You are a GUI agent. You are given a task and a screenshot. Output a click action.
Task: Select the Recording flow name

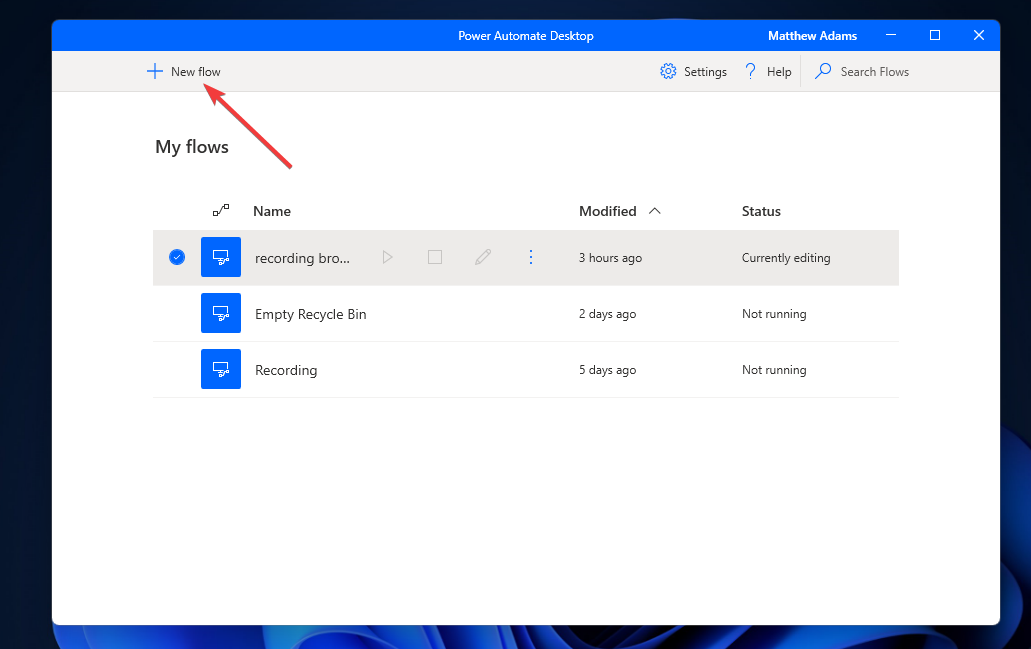pyautogui.click(x=286, y=370)
